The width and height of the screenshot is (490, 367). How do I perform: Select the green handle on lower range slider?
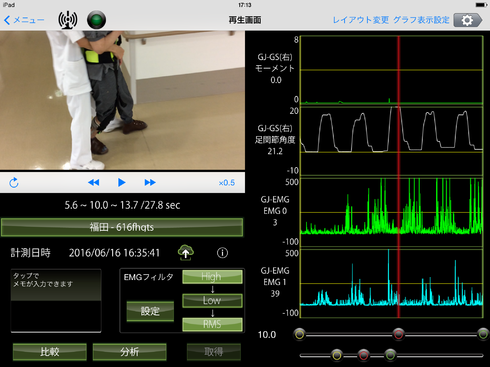point(390,355)
